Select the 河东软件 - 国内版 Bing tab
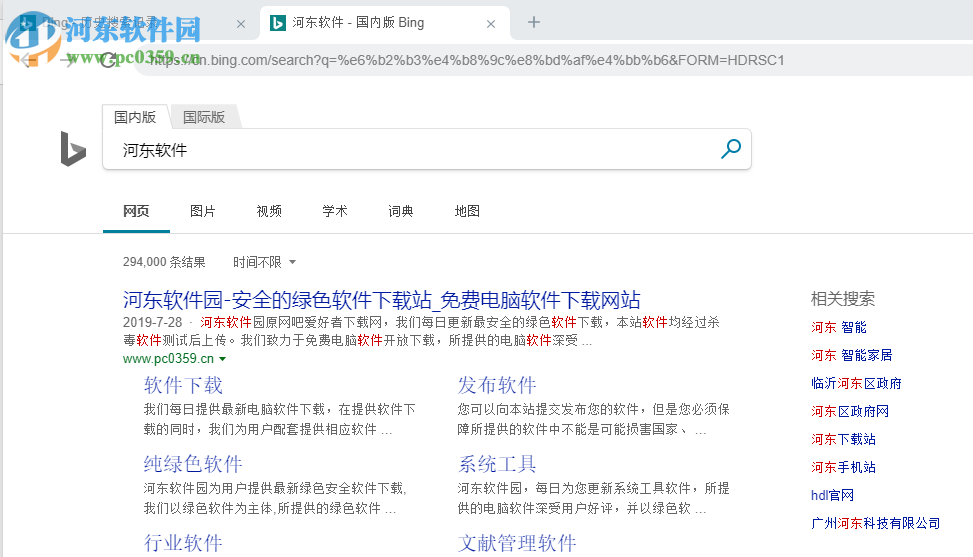This screenshot has width=973, height=557. point(385,23)
